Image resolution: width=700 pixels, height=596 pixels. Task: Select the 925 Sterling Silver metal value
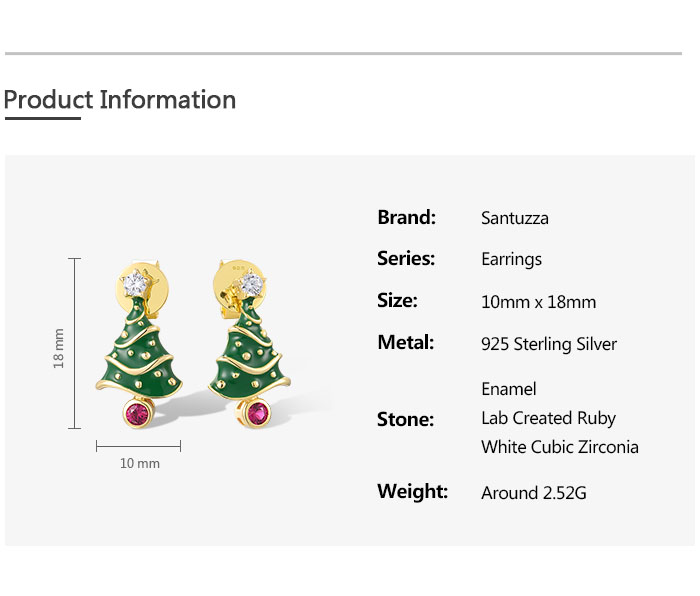[x=549, y=344]
